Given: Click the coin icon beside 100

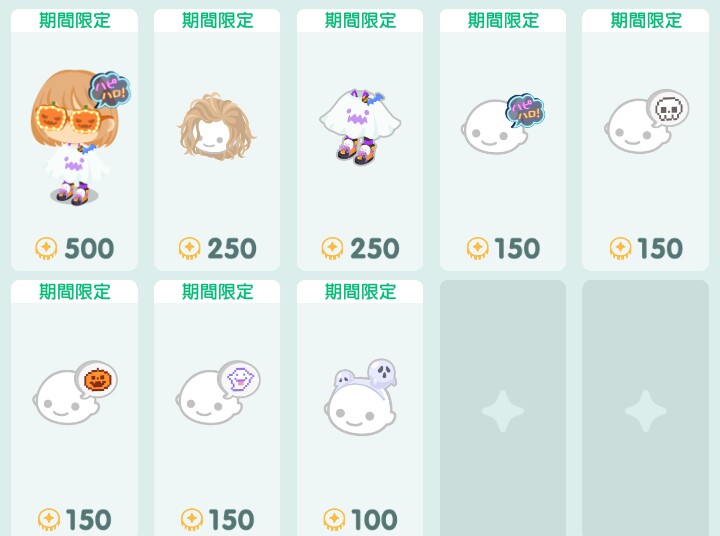Looking at the screenshot, I should tap(334, 519).
